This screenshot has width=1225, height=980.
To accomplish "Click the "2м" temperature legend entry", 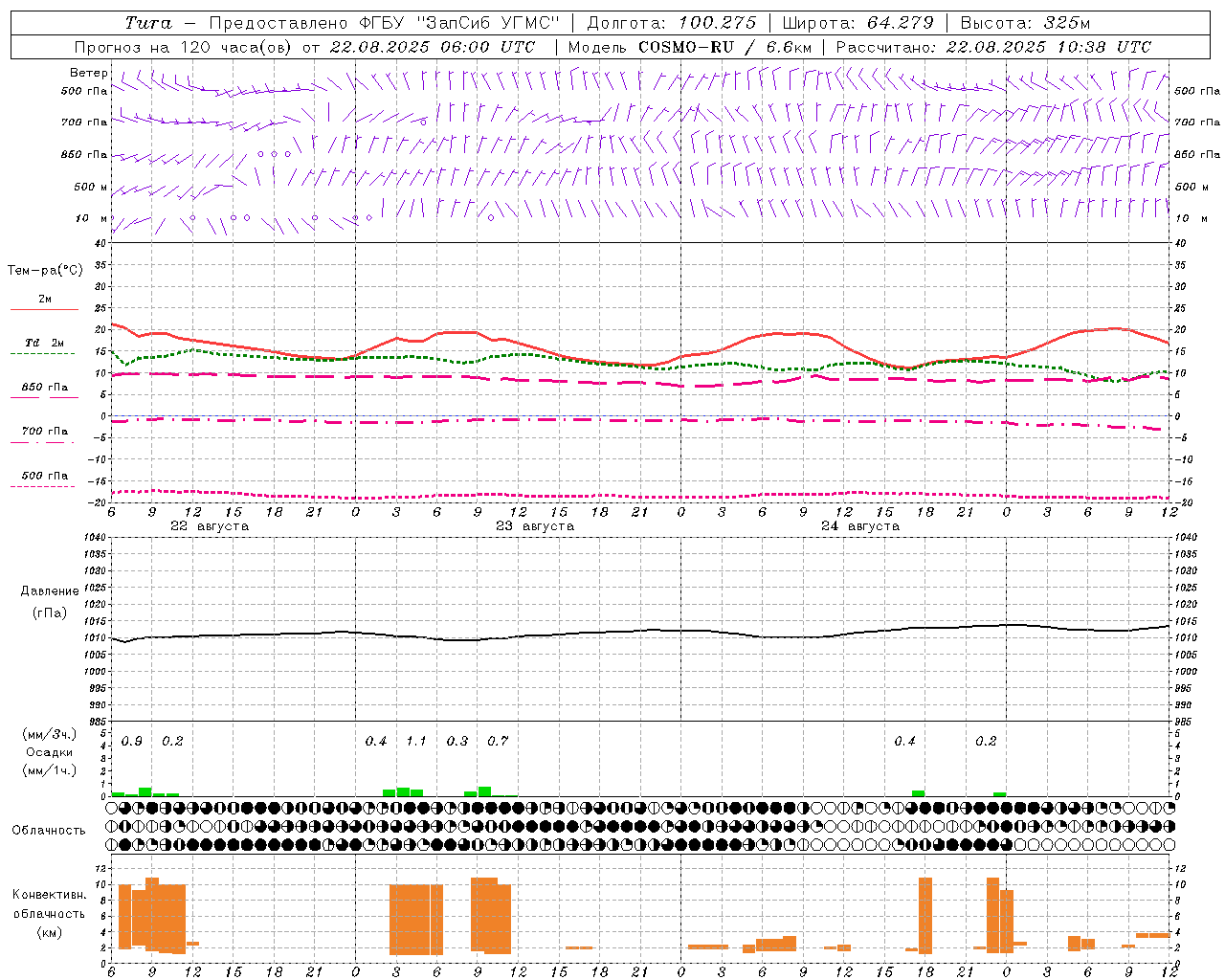I will click(x=45, y=299).
